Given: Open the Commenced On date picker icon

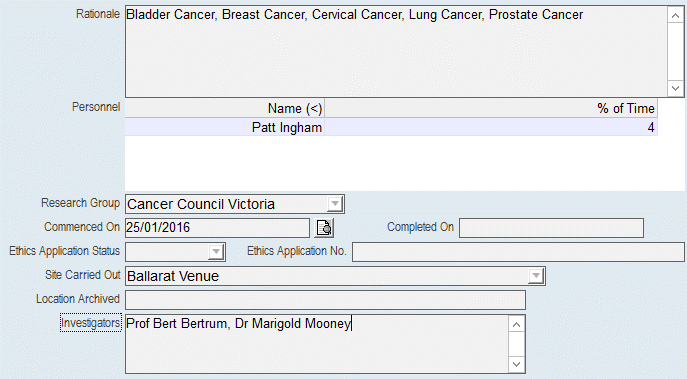Looking at the screenshot, I should click(x=324, y=228).
